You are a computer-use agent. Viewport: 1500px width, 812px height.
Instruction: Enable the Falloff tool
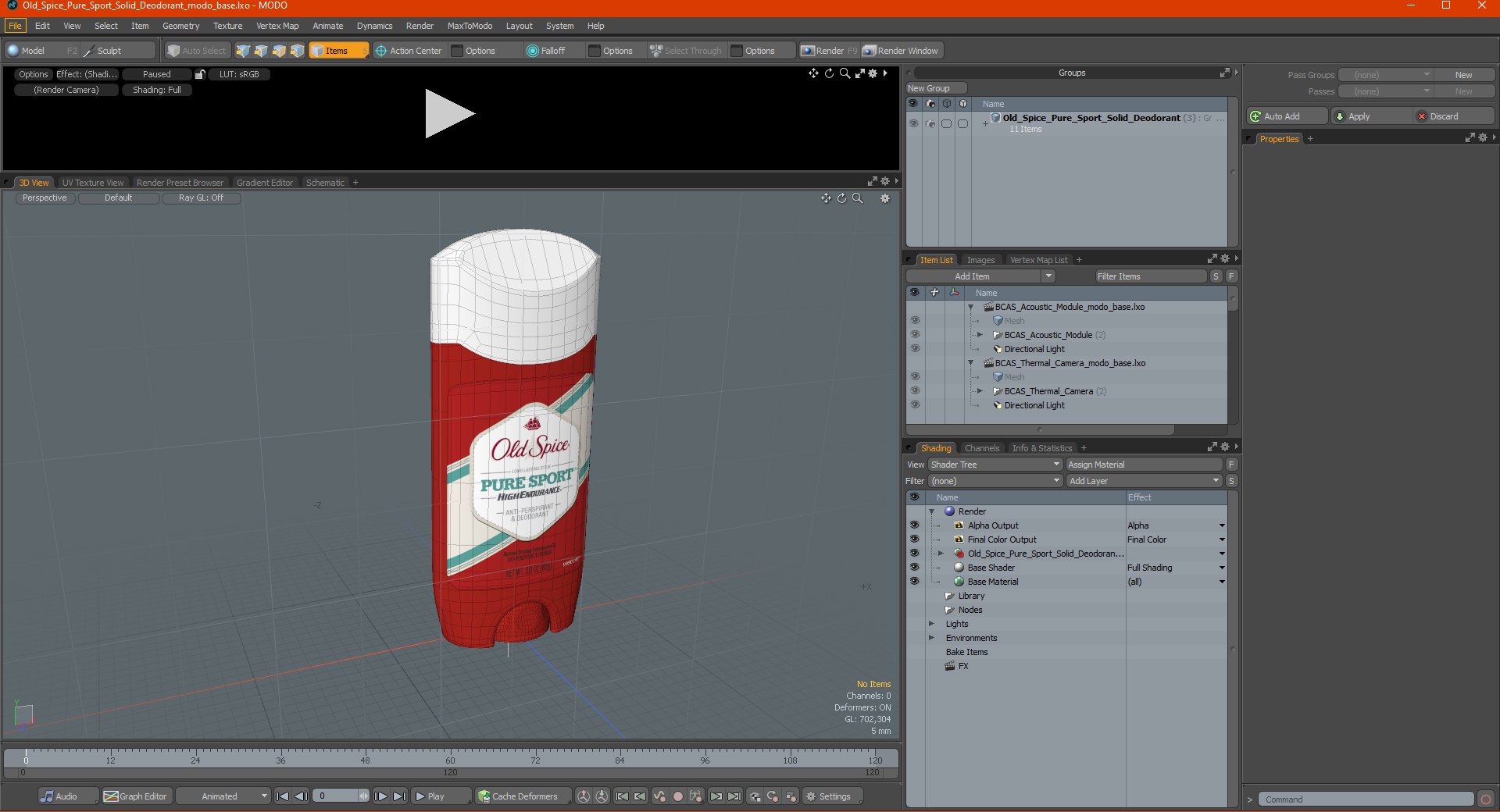click(x=546, y=51)
